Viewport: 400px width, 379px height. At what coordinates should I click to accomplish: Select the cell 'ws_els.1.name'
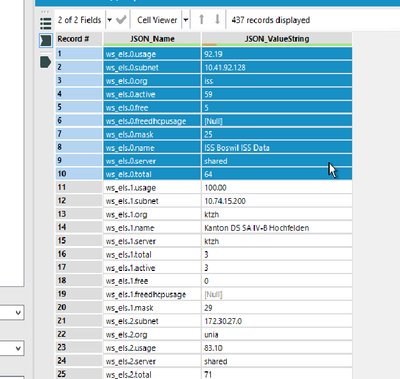tap(152, 227)
